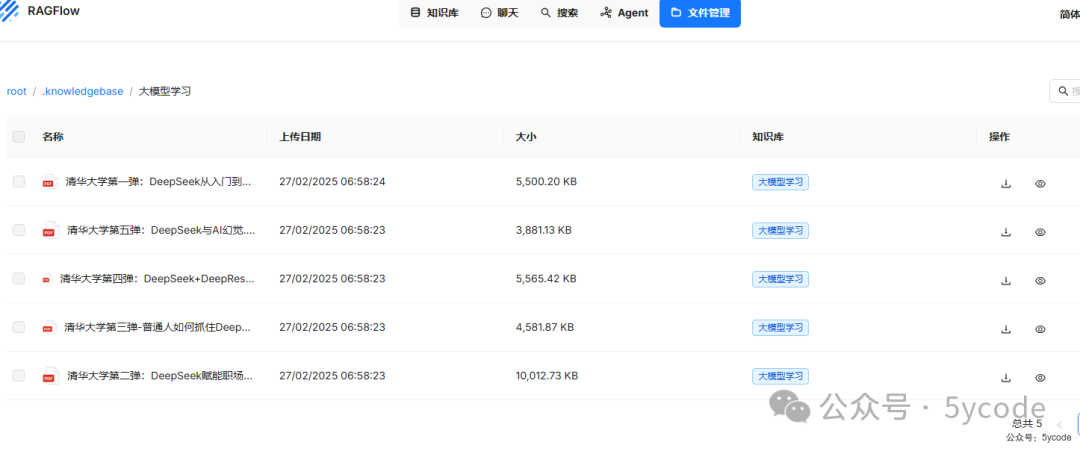The width and height of the screenshot is (1080, 451).
Task: Click PDF icon of 清华大学第五弹 file
Action: [50, 231]
